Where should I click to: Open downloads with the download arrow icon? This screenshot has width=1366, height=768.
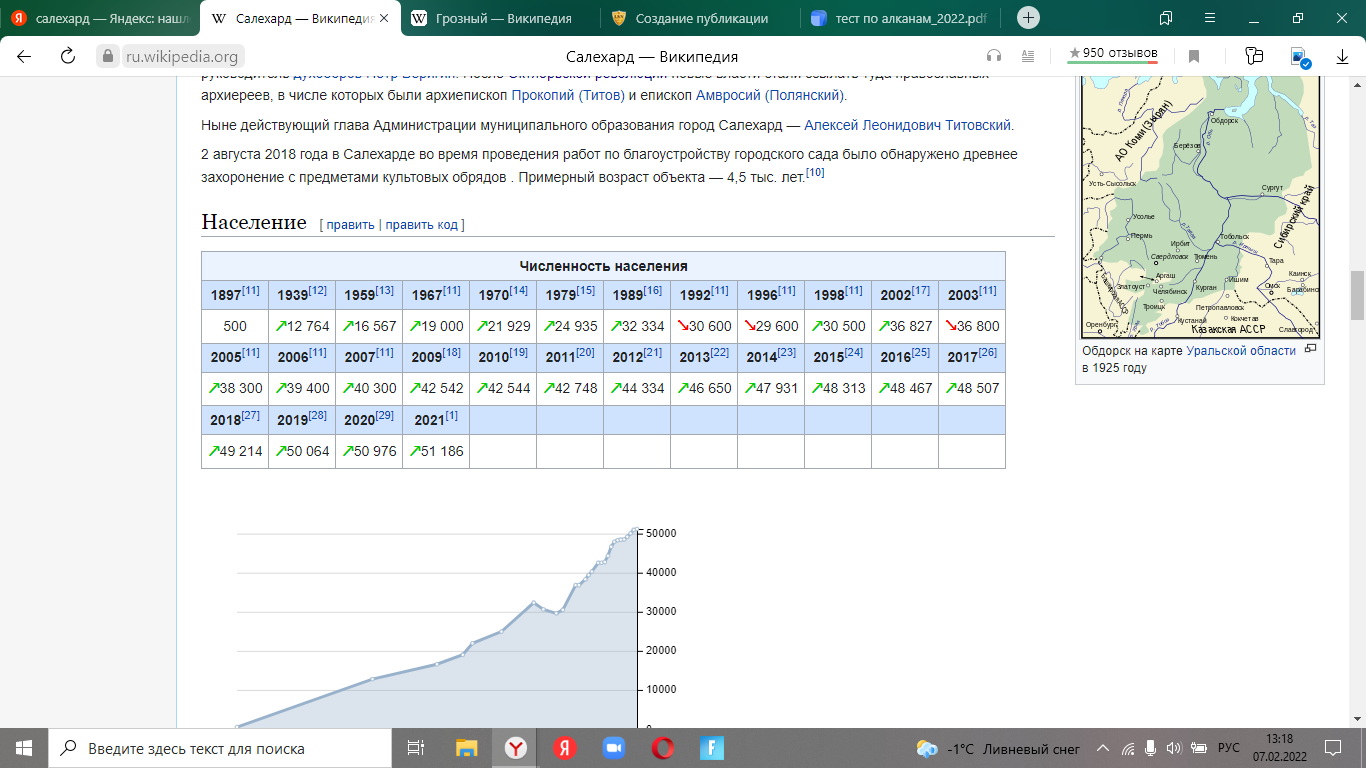point(1342,57)
